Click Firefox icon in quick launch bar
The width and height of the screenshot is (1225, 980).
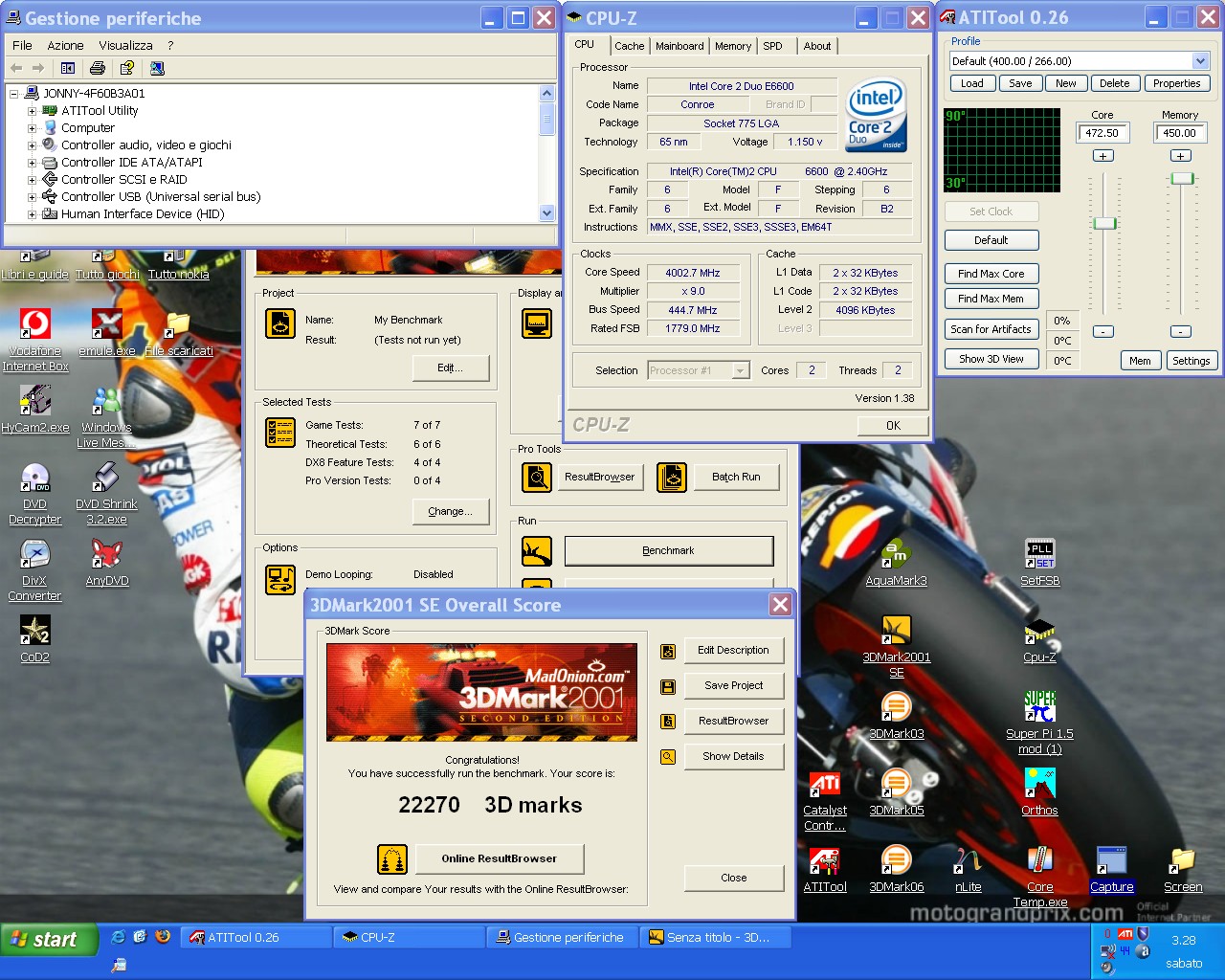(163, 937)
